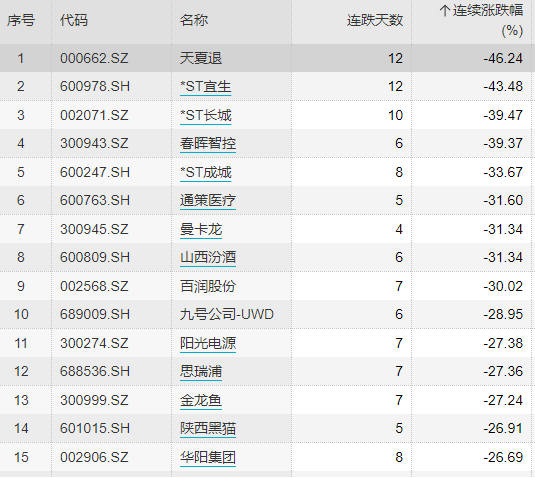Select stock code 688536.SH
Image resolution: width=535 pixels, height=478 pixels.
[x=95, y=372]
